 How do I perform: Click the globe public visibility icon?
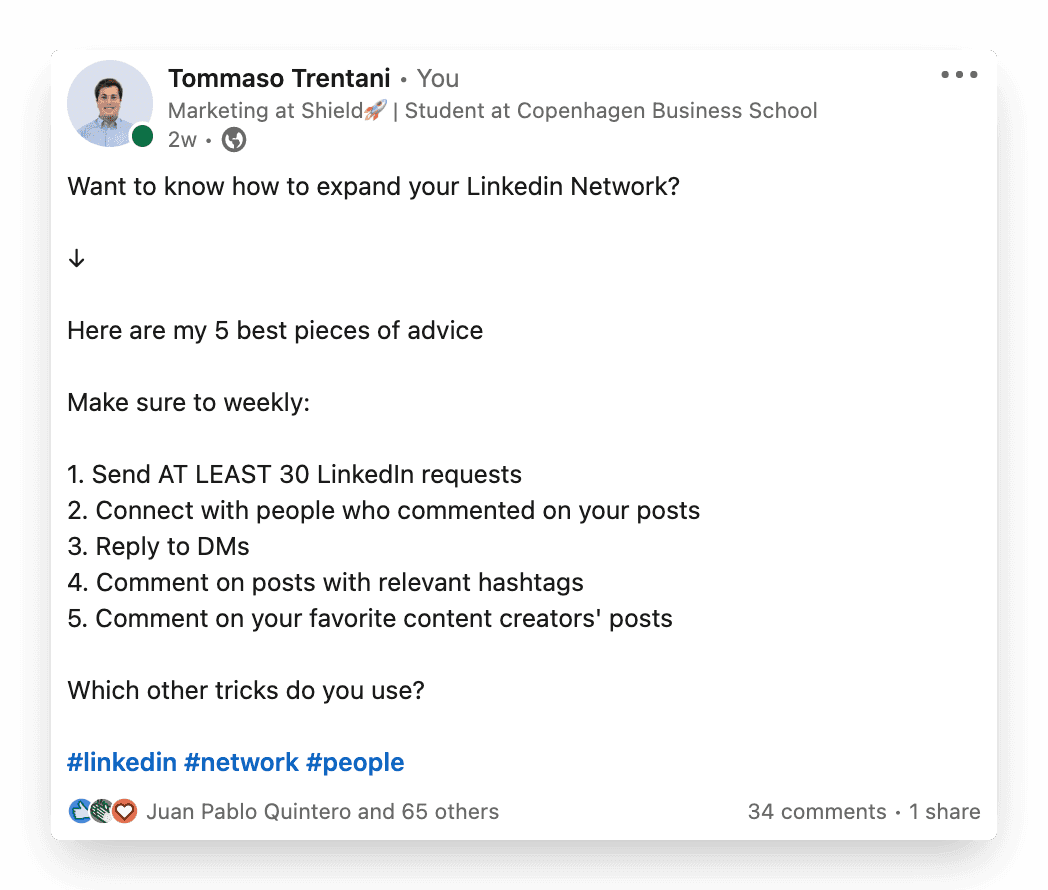pos(234,140)
